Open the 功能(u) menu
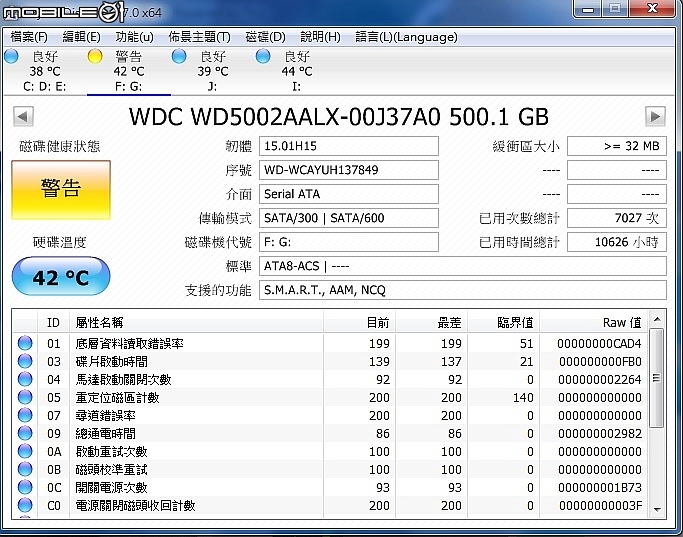 coord(134,37)
